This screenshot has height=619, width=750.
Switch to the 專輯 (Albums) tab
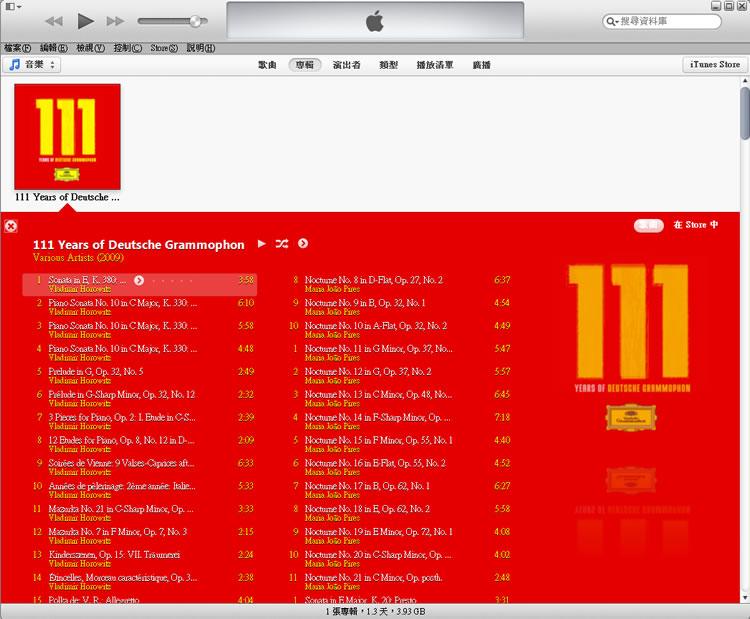click(305, 65)
